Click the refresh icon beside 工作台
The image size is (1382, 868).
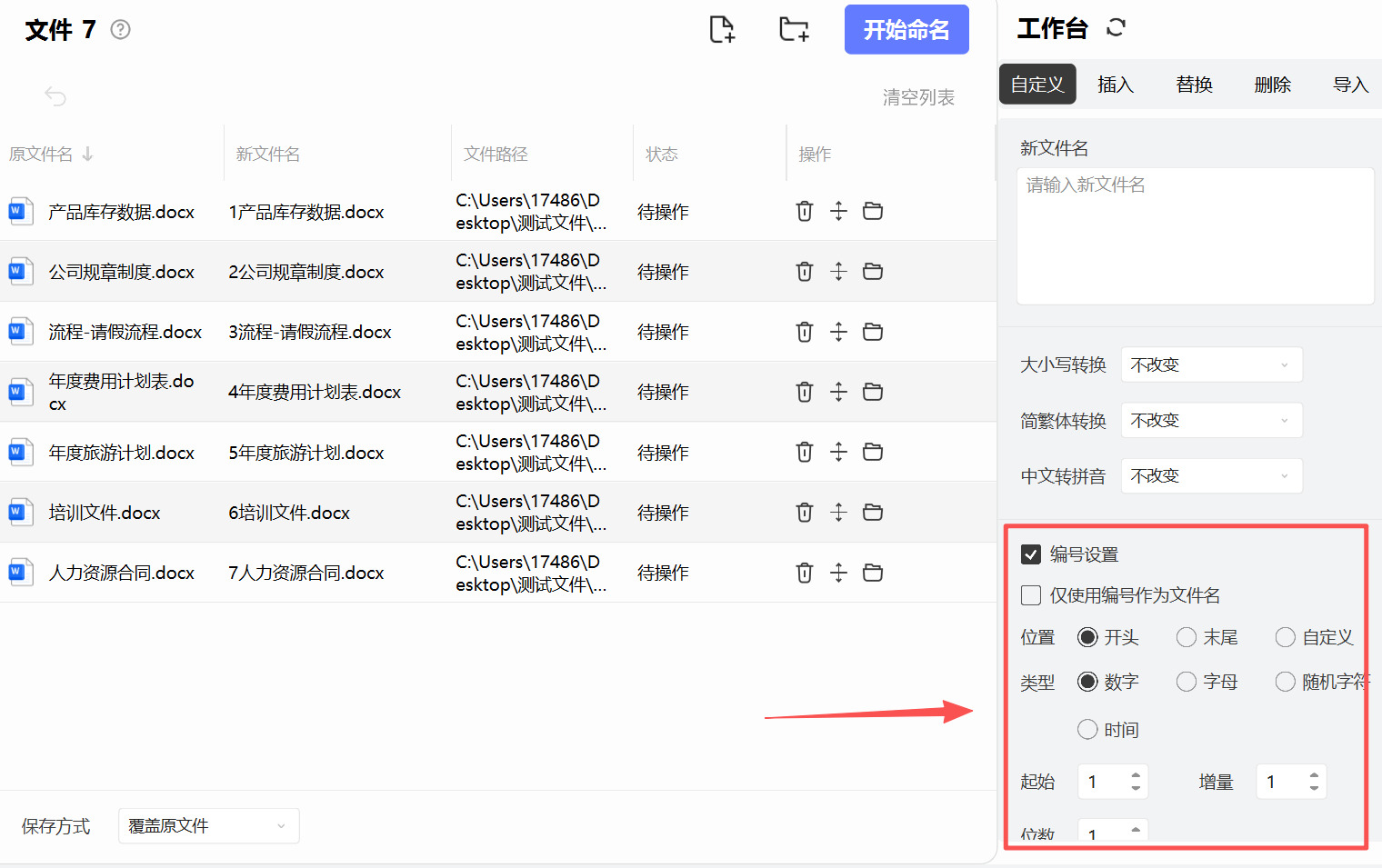[1116, 28]
